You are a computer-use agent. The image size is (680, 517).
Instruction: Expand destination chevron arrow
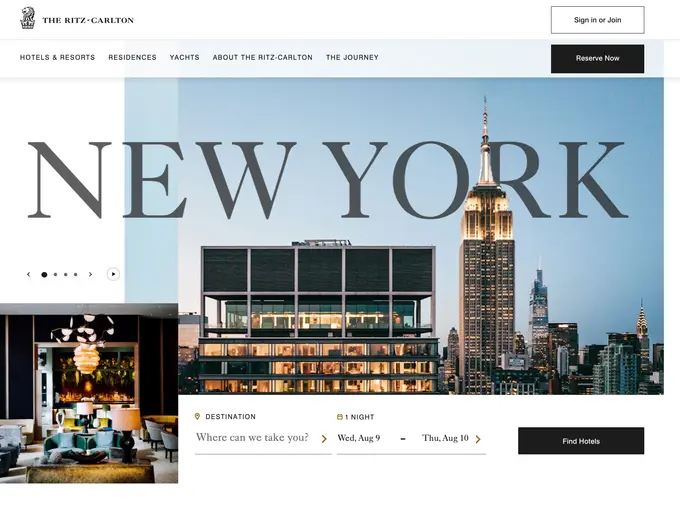(x=324, y=439)
